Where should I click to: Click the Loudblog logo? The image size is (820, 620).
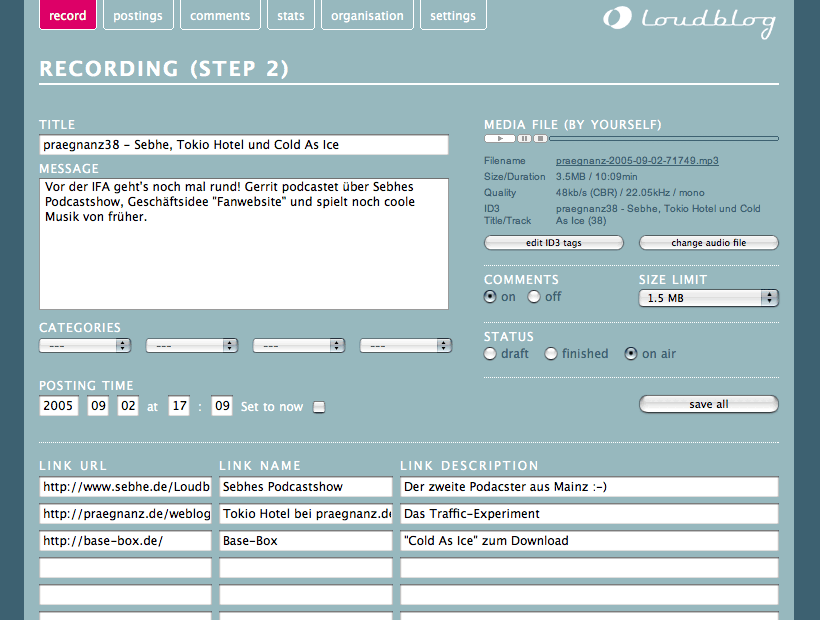click(x=689, y=20)
